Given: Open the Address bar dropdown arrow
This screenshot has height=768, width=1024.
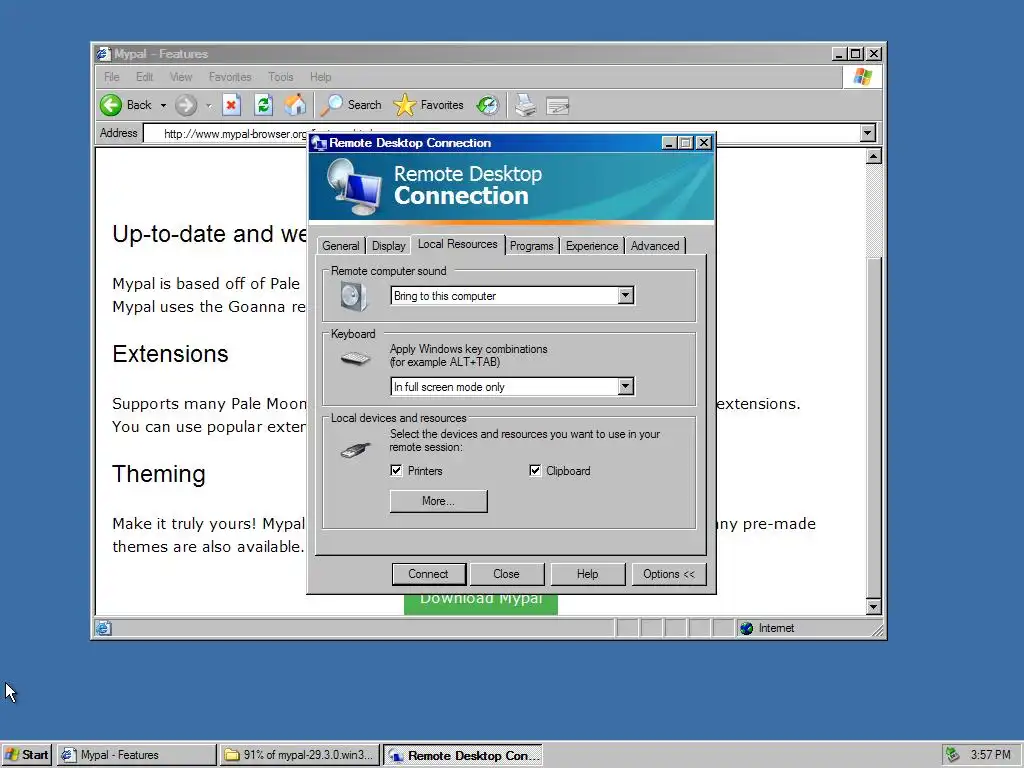Looking at the screenshot, I should click(867, 133).
